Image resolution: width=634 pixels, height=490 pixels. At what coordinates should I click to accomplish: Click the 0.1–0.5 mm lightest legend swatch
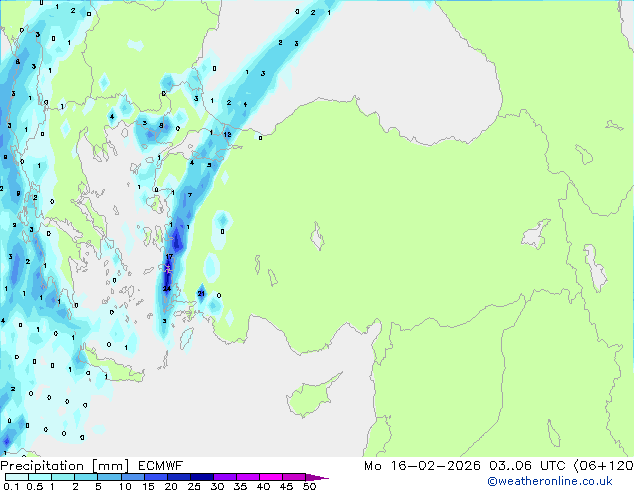[x=17, y=477]
